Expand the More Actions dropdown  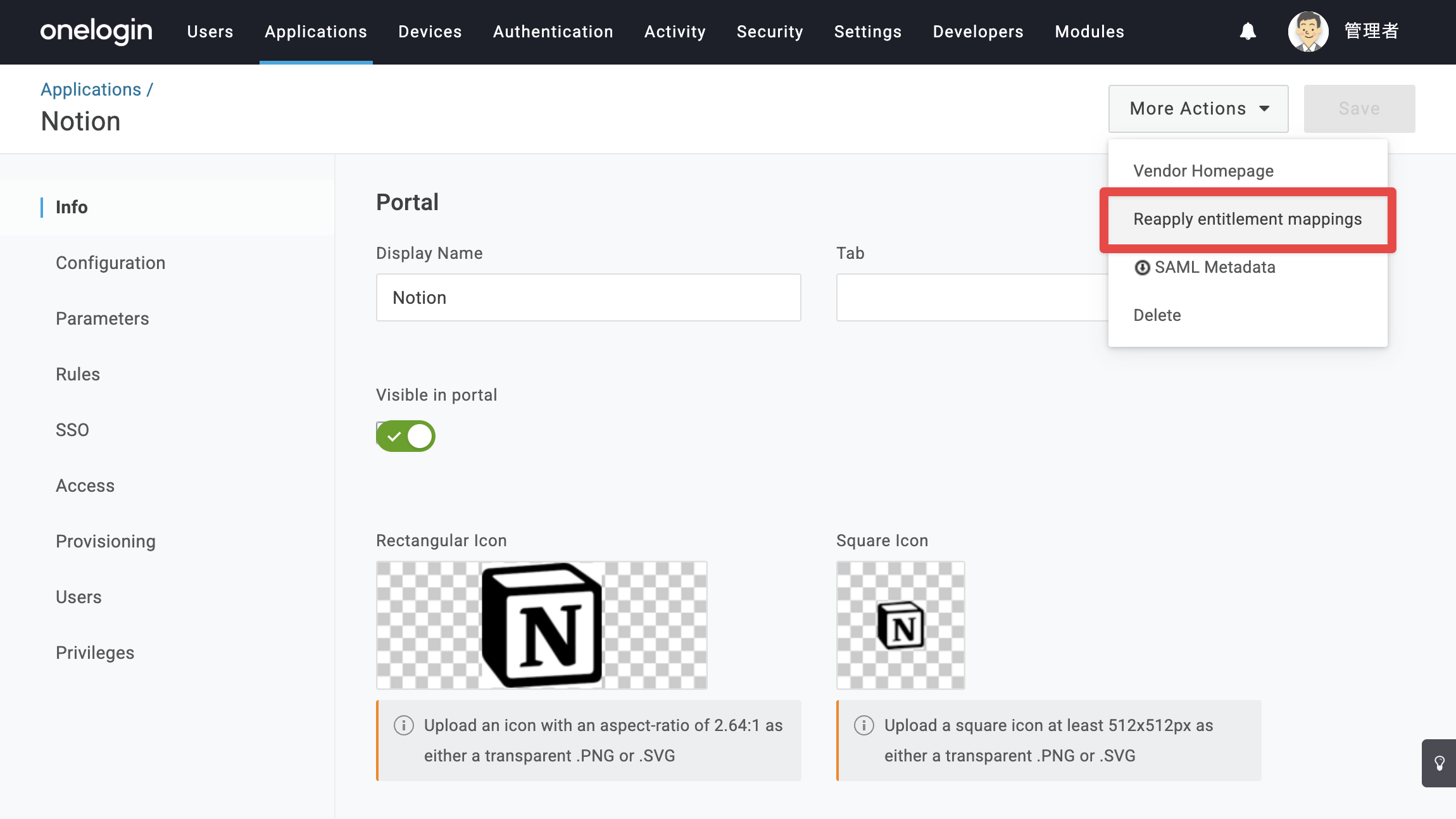[x=1198, y=109]
